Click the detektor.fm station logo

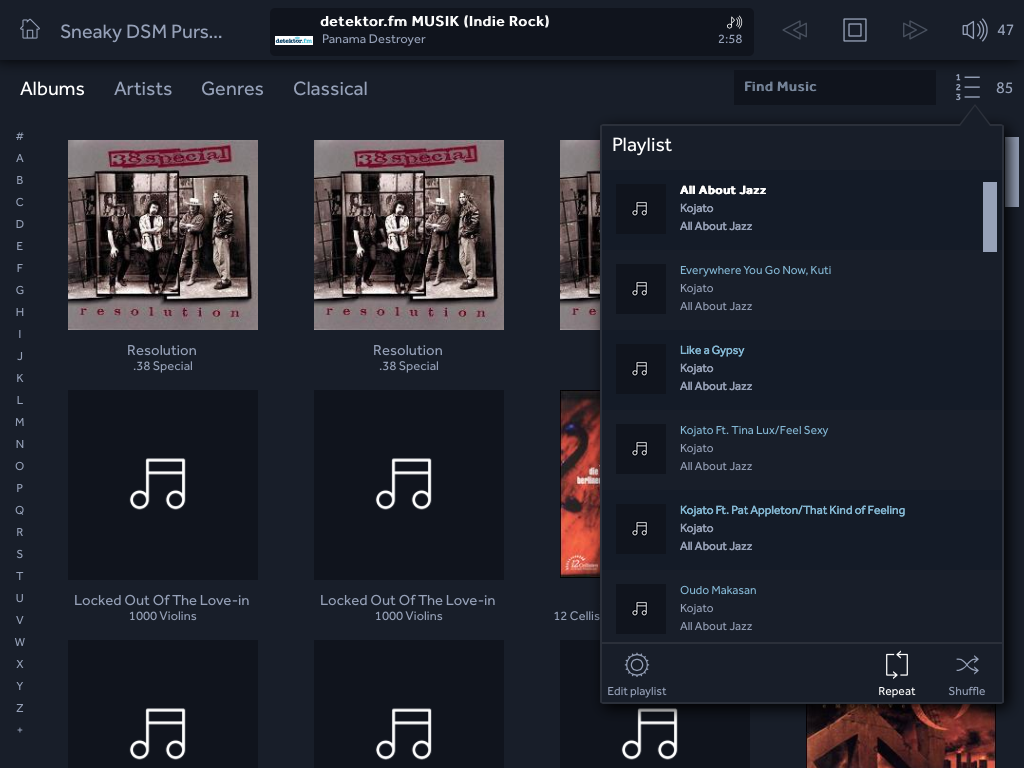tap(293, 40)
